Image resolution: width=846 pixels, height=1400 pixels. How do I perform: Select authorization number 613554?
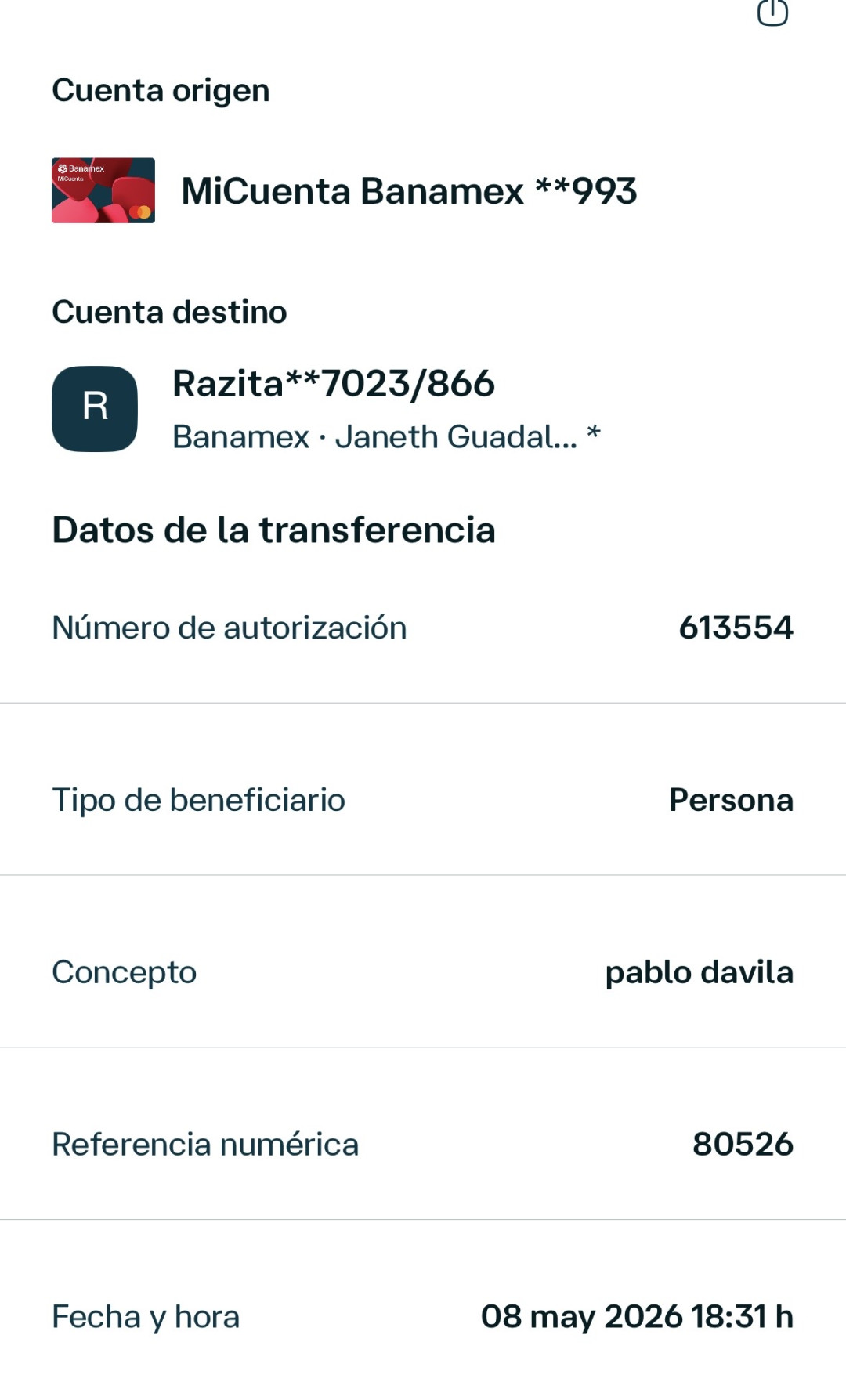tap(736, 628)
